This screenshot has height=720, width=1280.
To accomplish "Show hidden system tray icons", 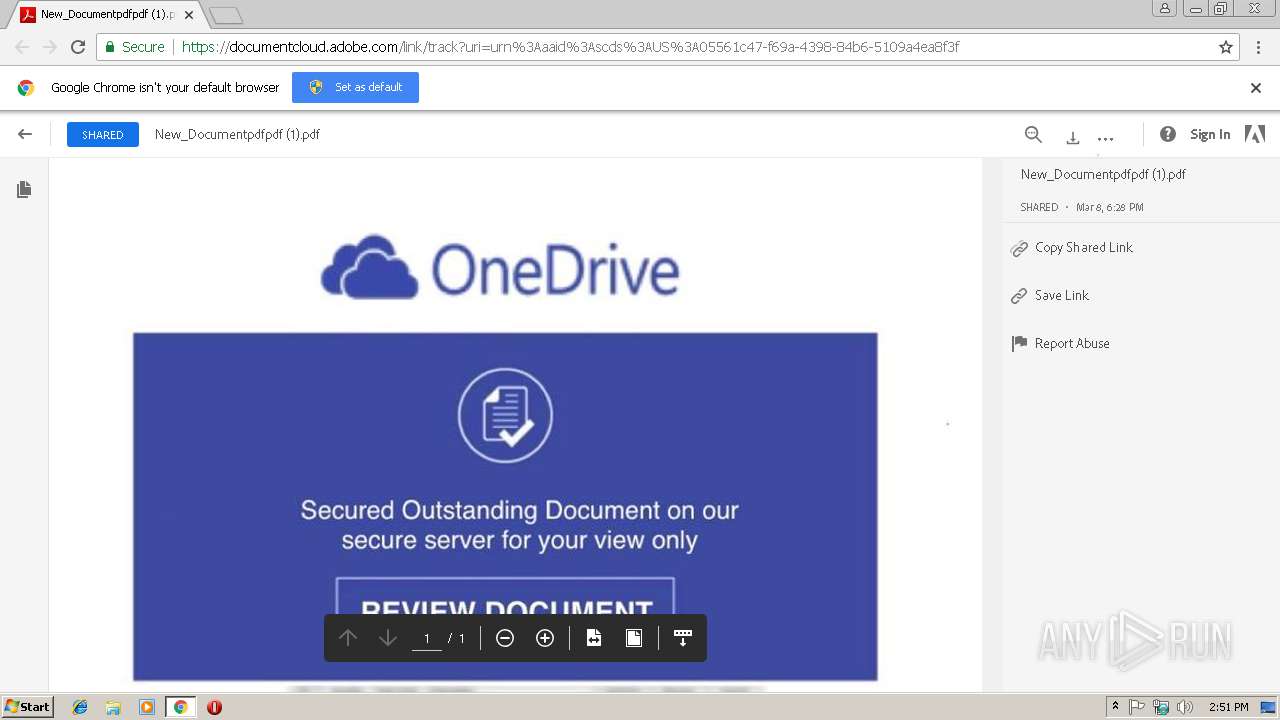I will coord(1115,707).
